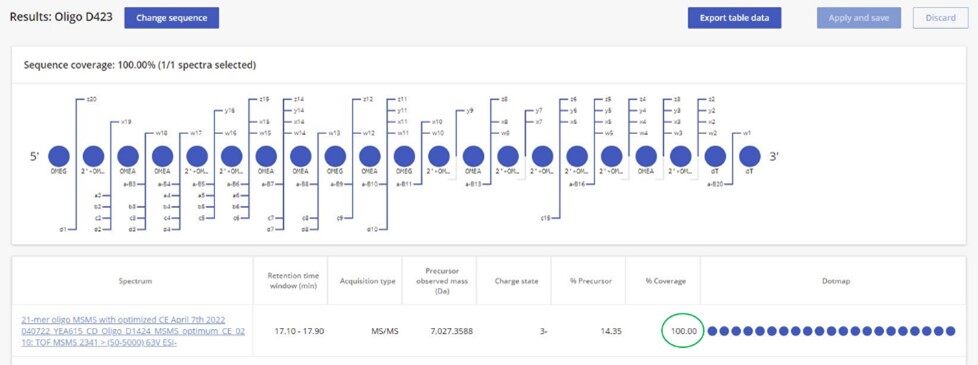Click the 14.35 precursor percentage cell

(610, 331)
